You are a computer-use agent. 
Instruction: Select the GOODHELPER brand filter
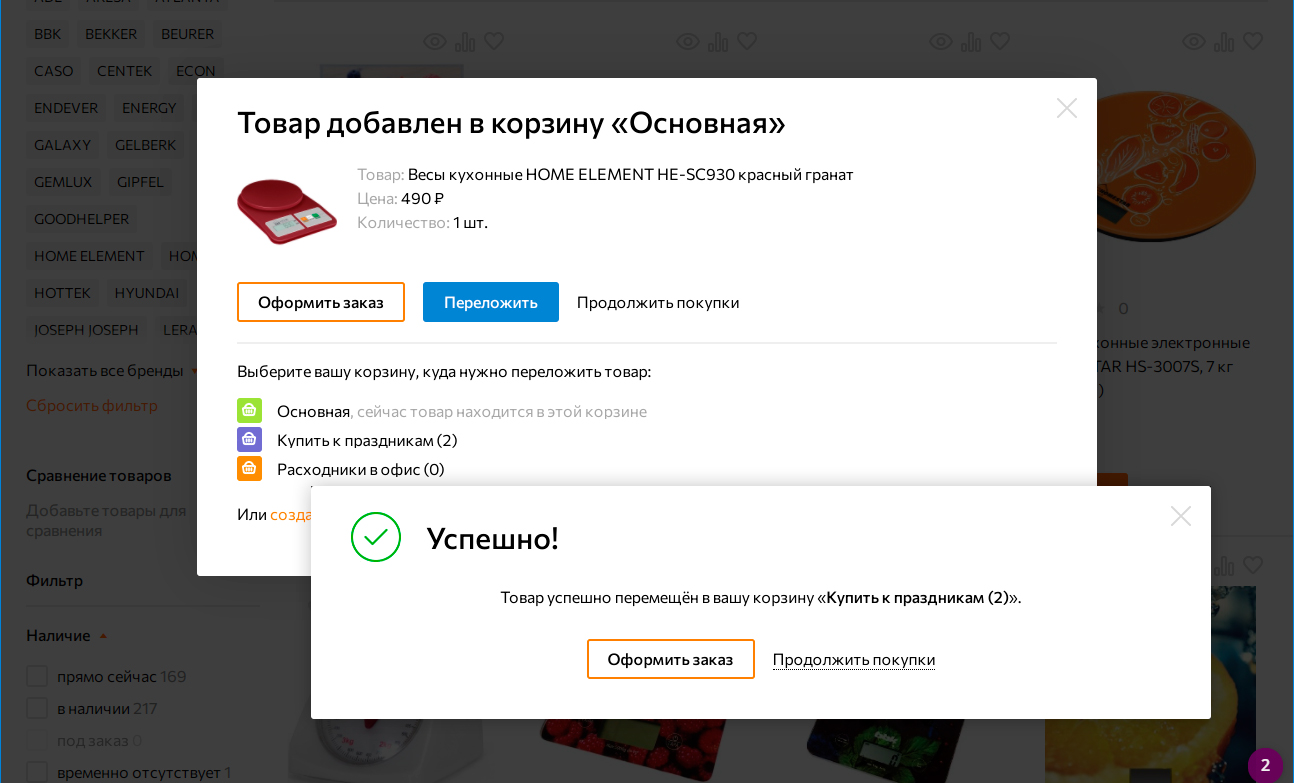pyautogui.click(x=82, y=219)
